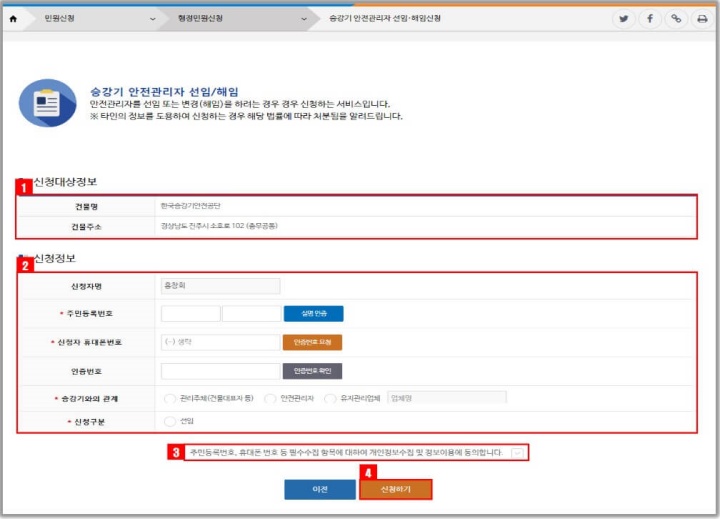Focus the 신청자 휴대폰번호 input field
Image resolution: width=720 pixels, height=519 pixels.
click(x=220, y=342)
